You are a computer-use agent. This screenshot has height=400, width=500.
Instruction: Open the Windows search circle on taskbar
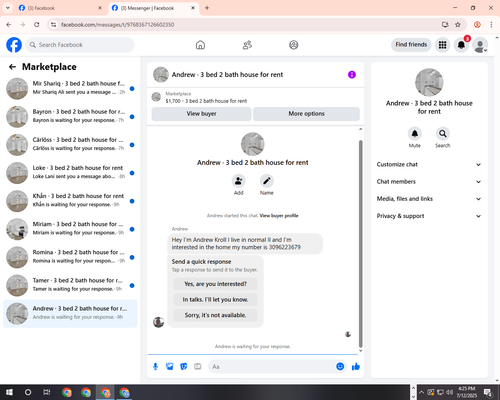(28, 392)
